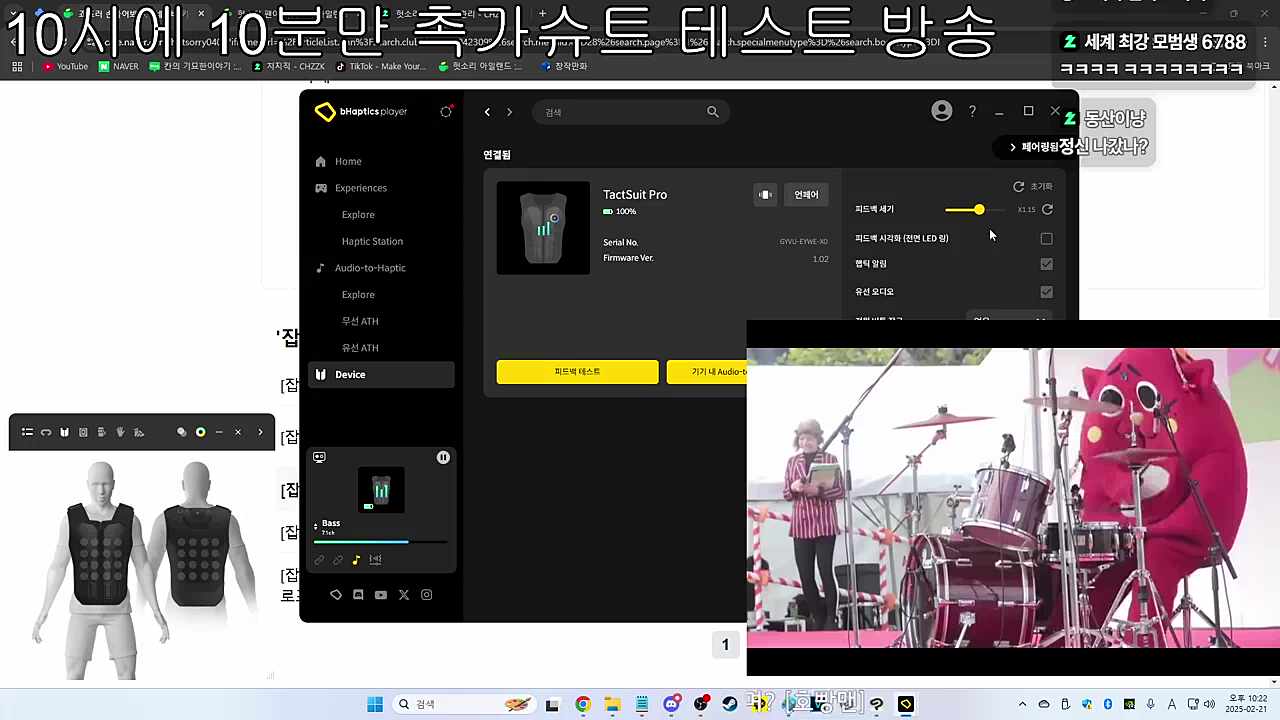
Task: Expand overlay toolbar with right chevron
Action: pyautogui.click(x=260, y=432)
